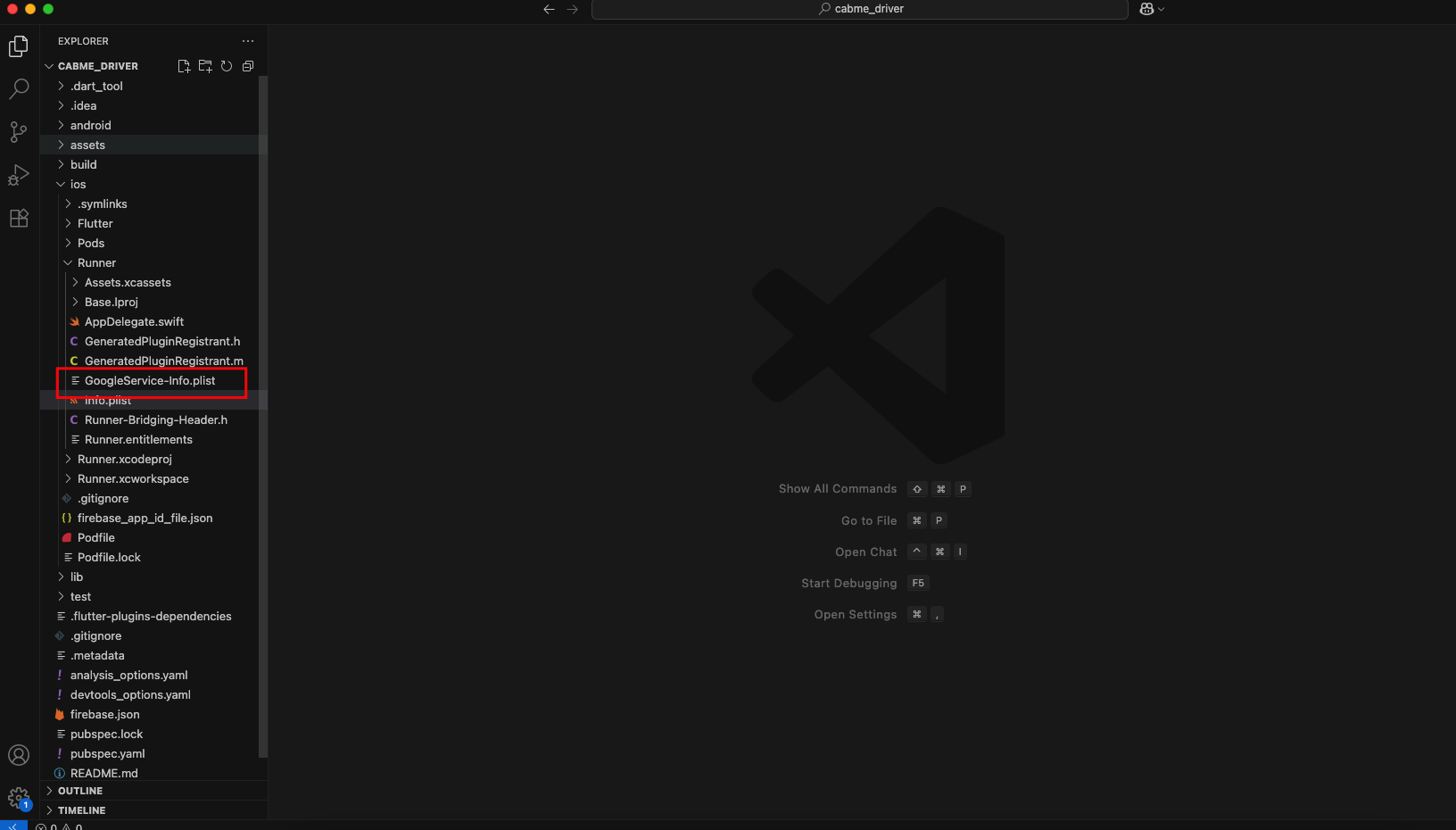Viewport: 1456px width, 830px height.
Task: Click the New Folder icon in Explorer
Action: point(205,66)
